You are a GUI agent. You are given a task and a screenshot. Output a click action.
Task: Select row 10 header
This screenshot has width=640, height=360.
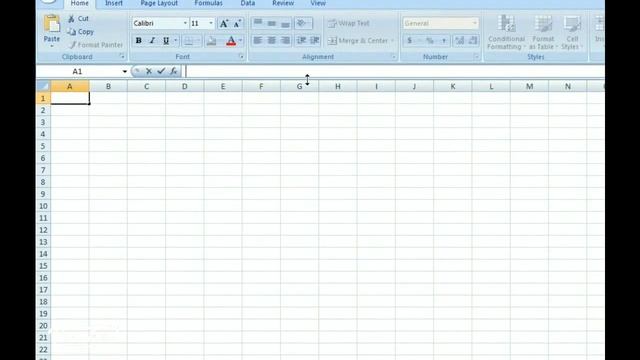43,206
